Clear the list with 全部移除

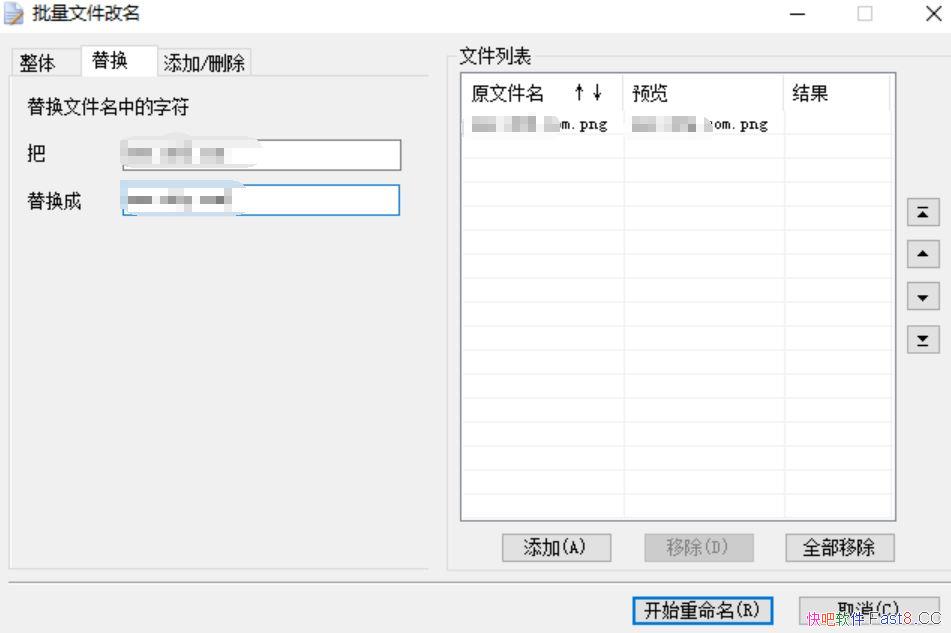tap(838, 547)
